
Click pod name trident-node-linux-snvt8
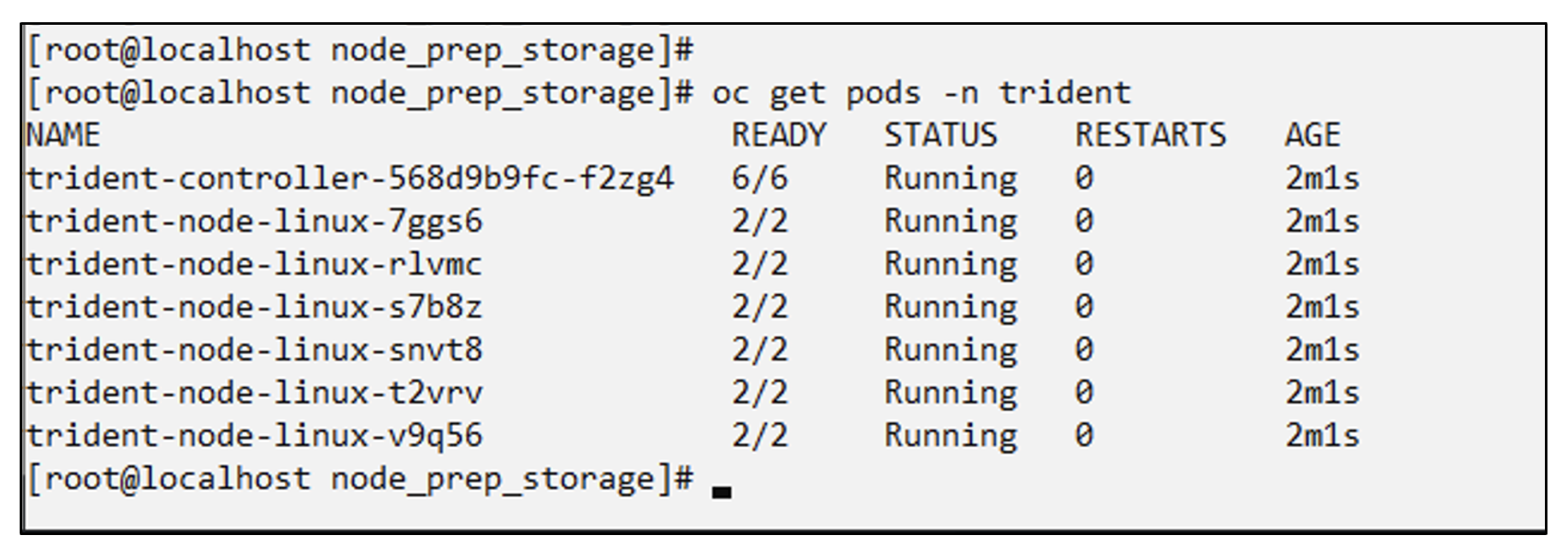tap(254, 350)
